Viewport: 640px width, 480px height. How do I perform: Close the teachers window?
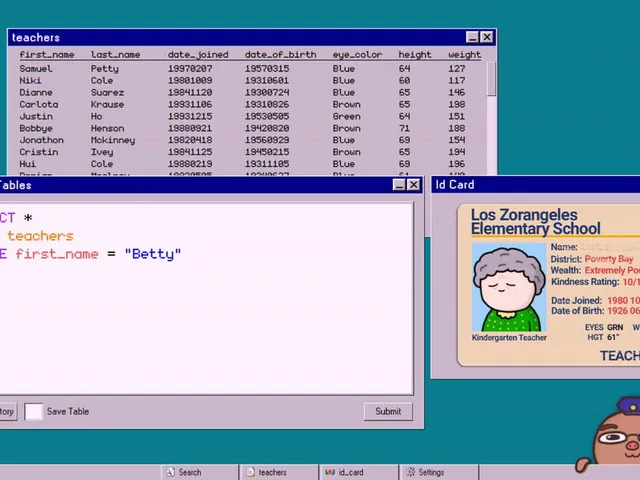pyautogui.click(x=487, y=37)
